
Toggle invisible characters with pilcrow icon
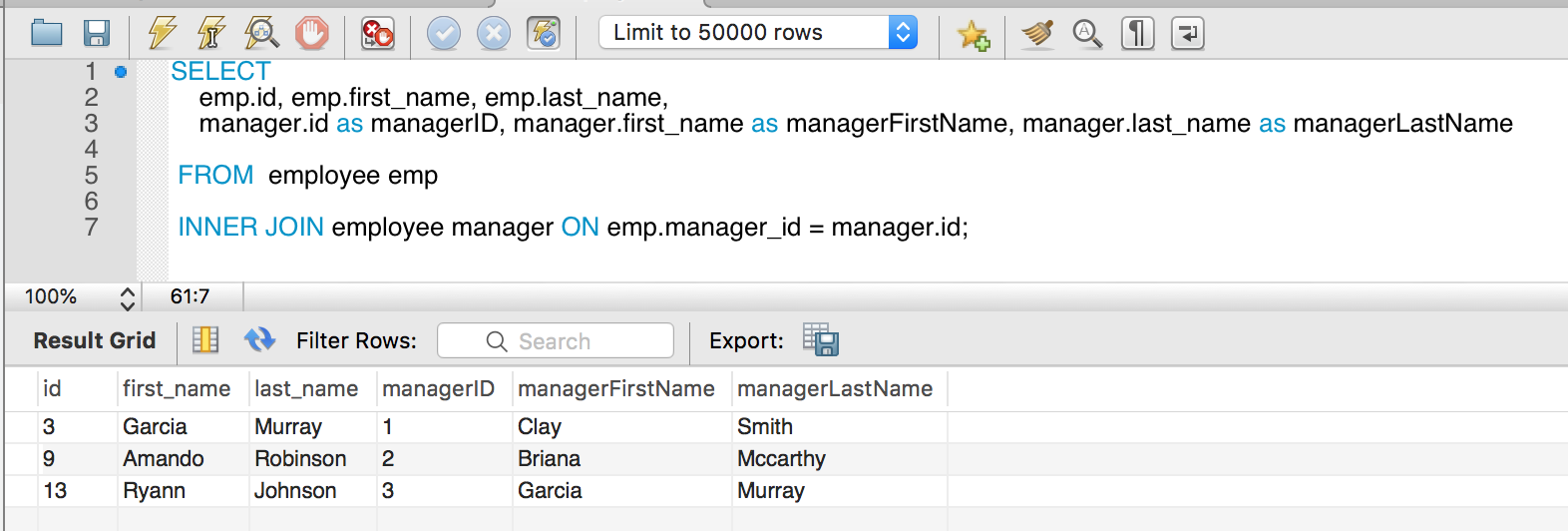click(x=1137, y=34)
